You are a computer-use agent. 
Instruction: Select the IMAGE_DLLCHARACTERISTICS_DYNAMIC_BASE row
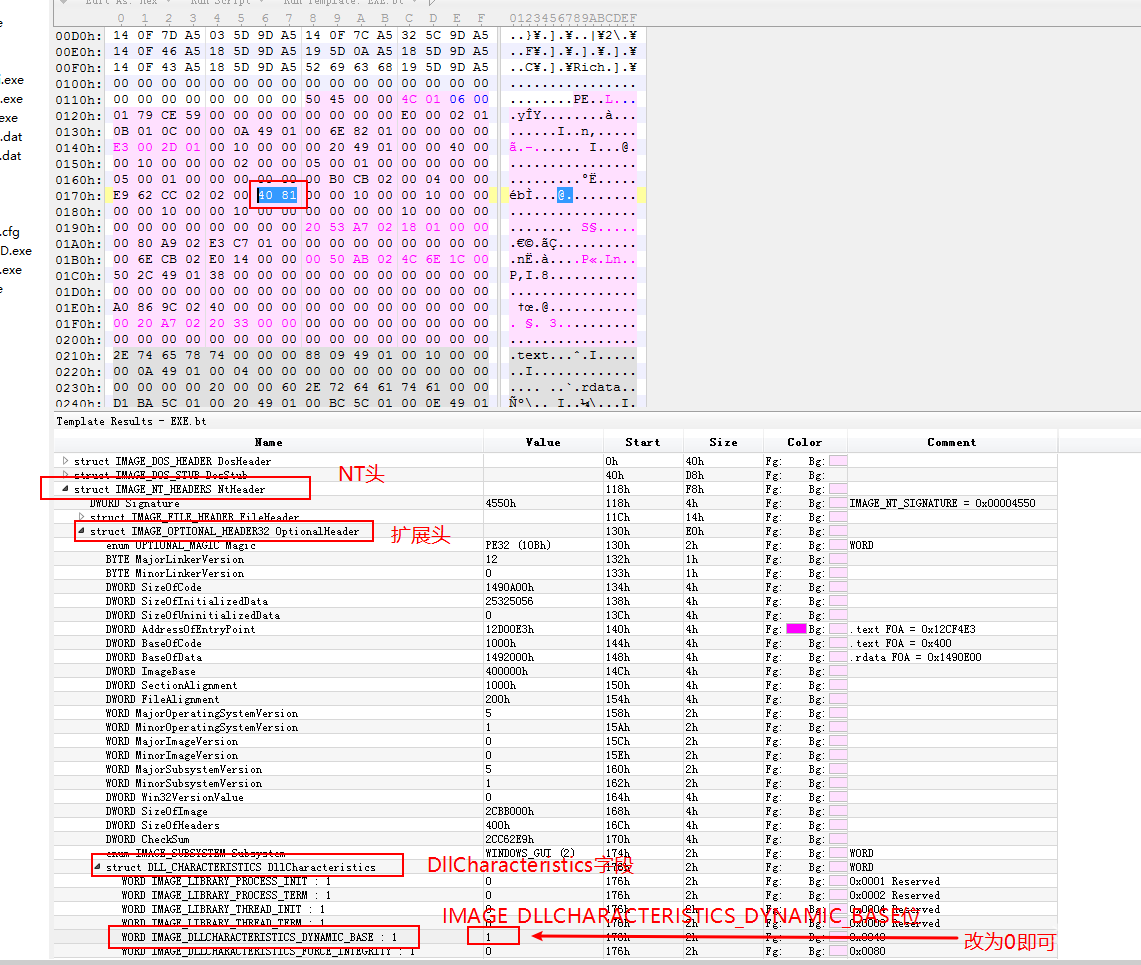point(555,937)
